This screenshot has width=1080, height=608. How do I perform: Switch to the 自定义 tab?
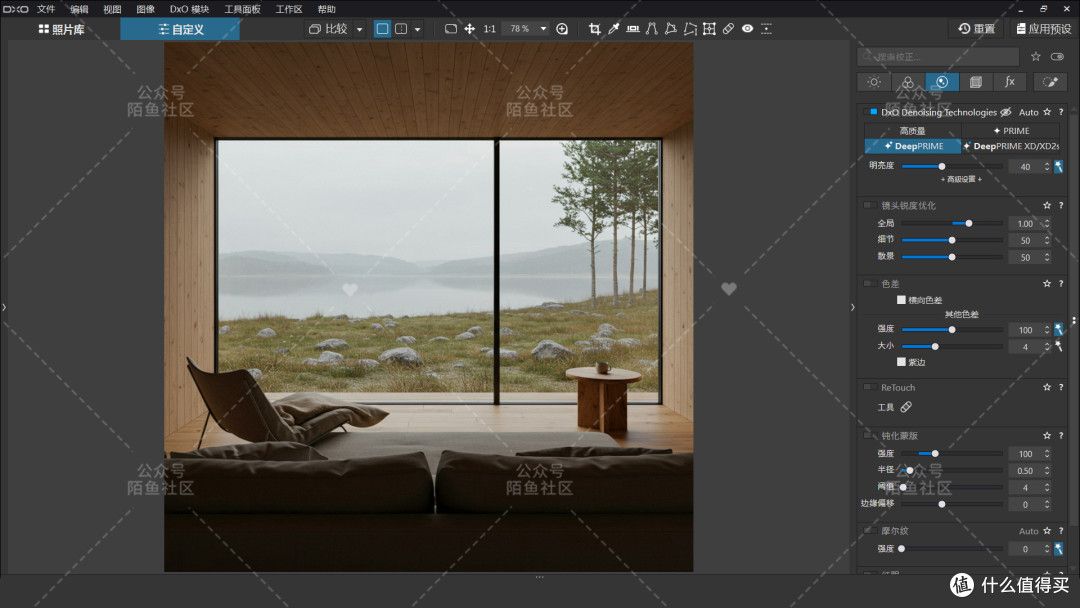coord(180,29)
